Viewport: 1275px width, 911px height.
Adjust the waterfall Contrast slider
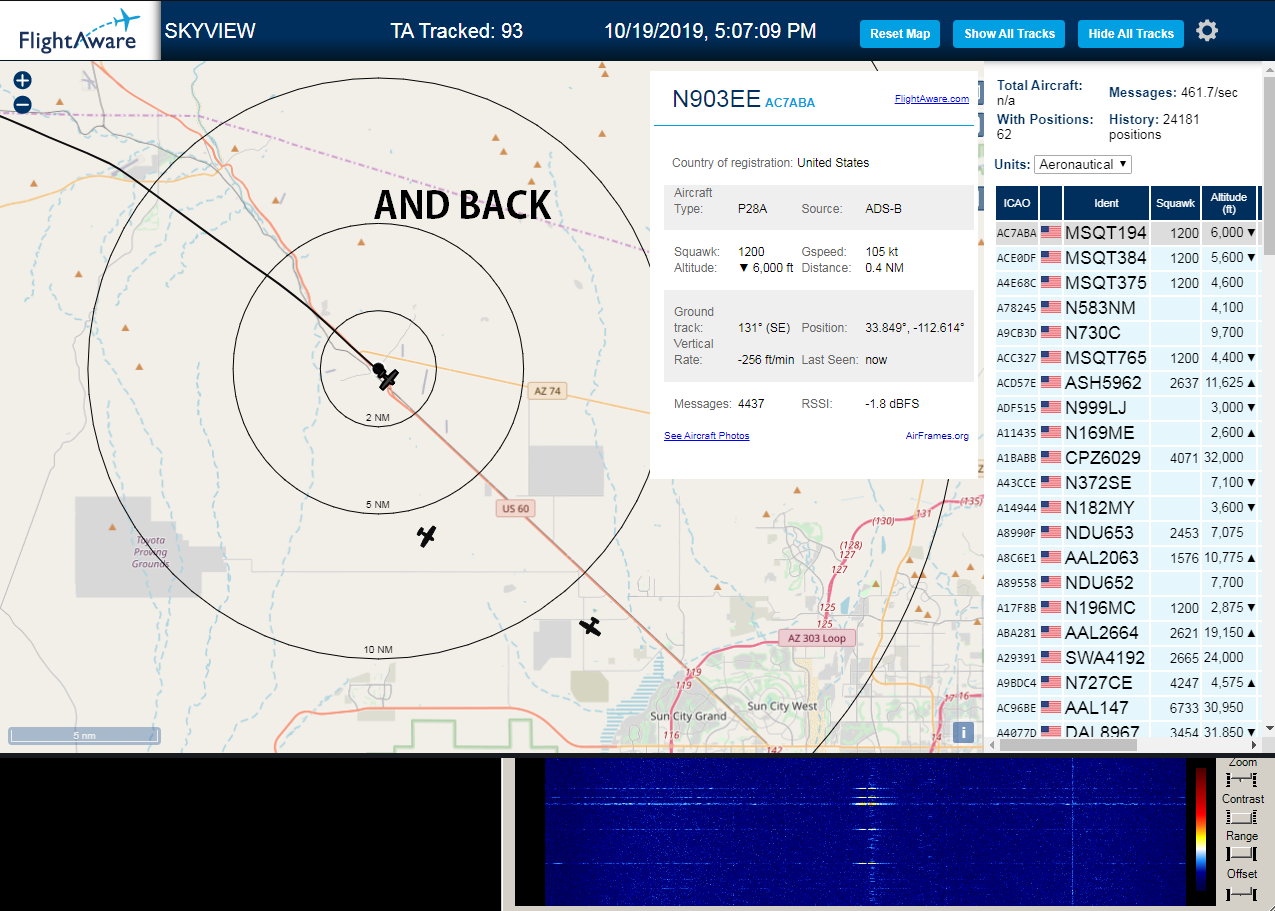1241,817
